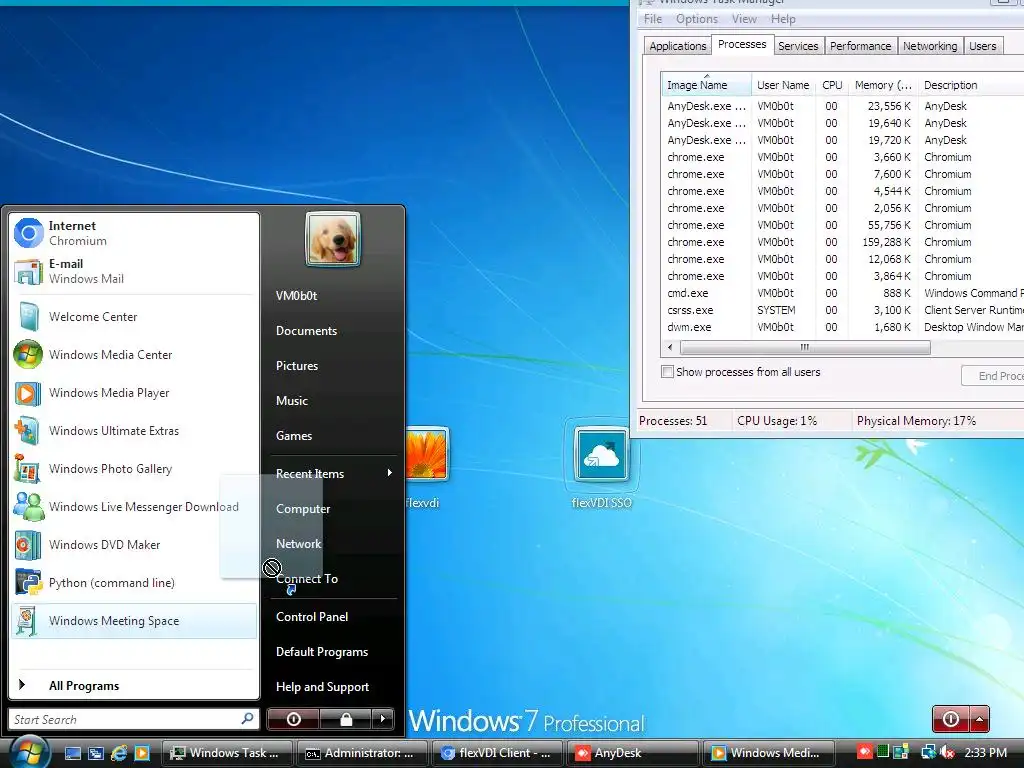The height and width of the screenshot is (768, 1024).
Task: Click the red desktop gadget power button
Action: [951, 719]
